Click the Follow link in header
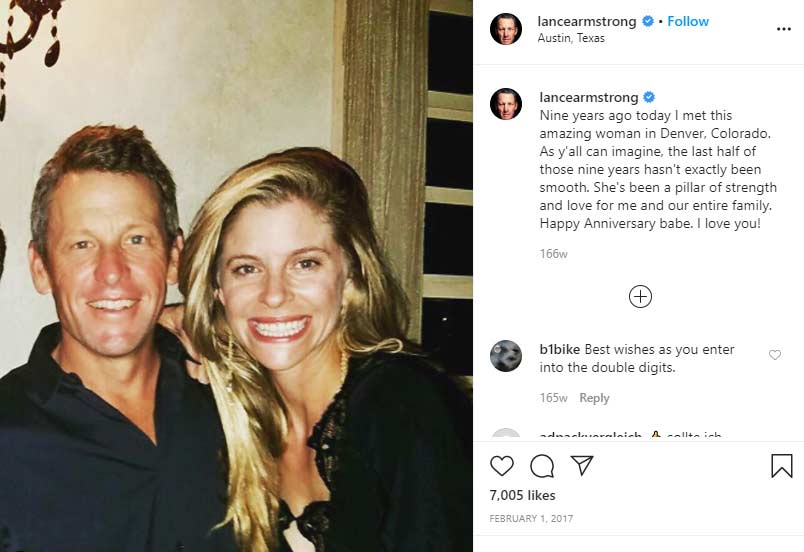 coord(688,21)
